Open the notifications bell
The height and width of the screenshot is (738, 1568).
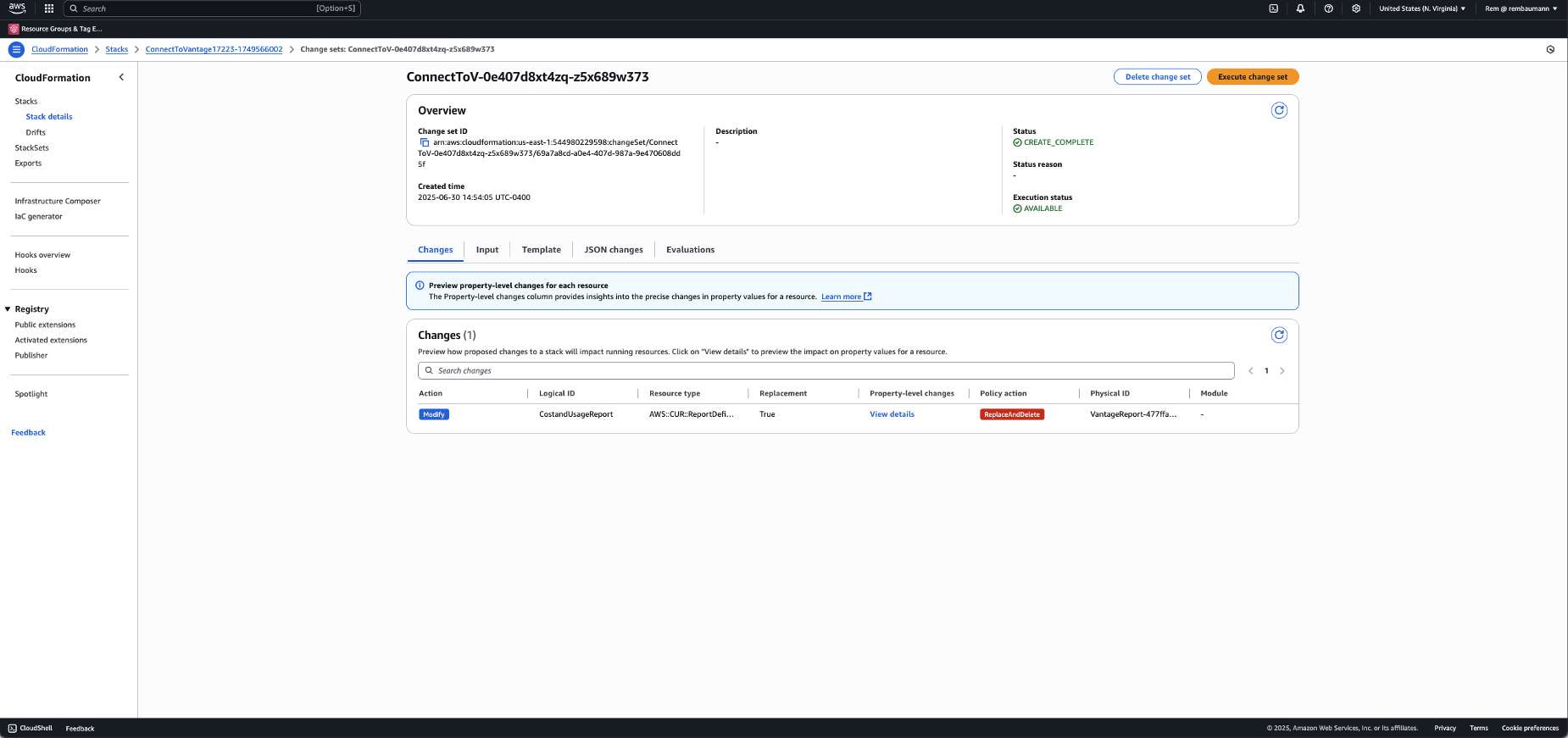click(1300, 8)
